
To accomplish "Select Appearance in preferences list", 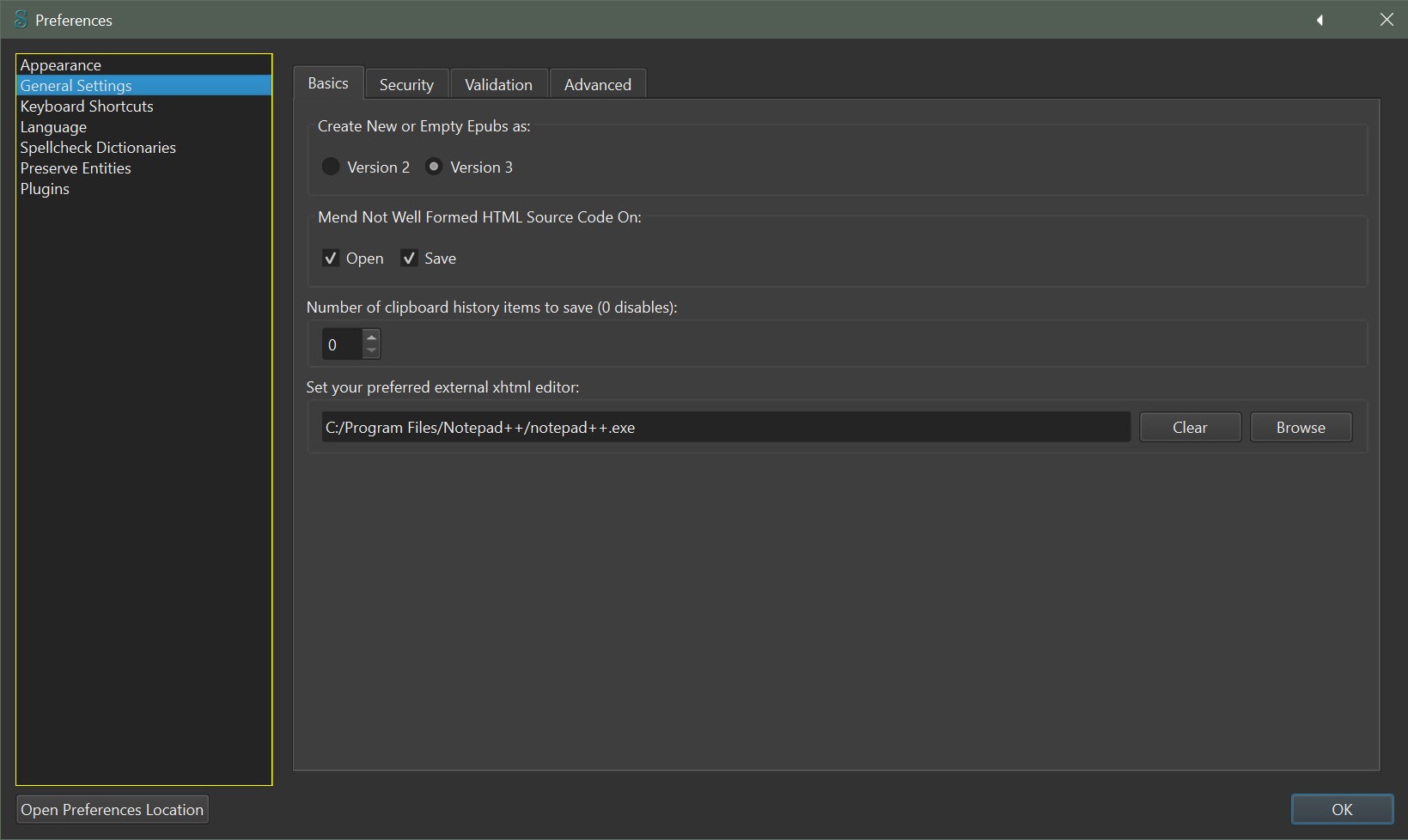I will coord(143,65).
